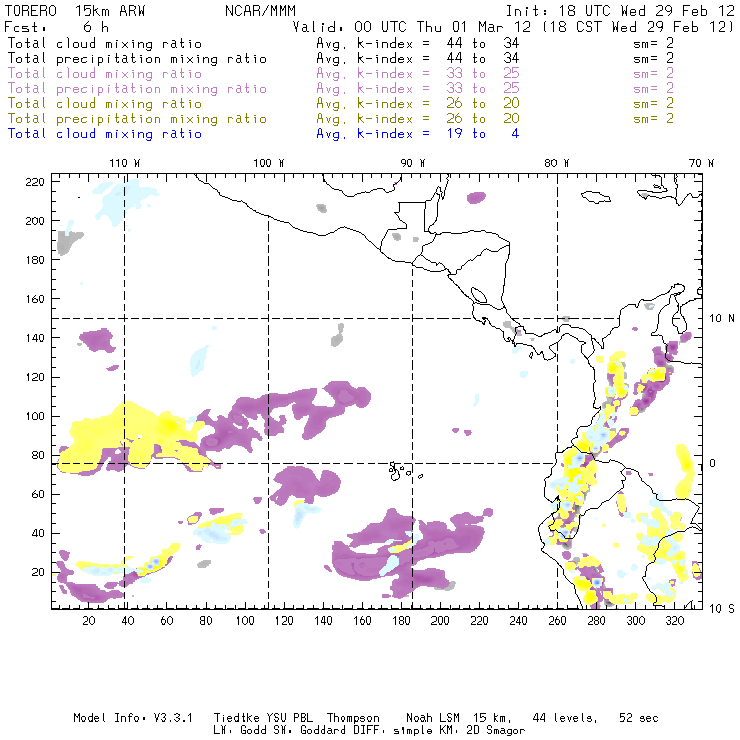Viewport: 740px width, 740px height.
Task: Click the 'Init: 18 UTC Wed 29 Feb 12' text
Action: click(x=620, y=11)
